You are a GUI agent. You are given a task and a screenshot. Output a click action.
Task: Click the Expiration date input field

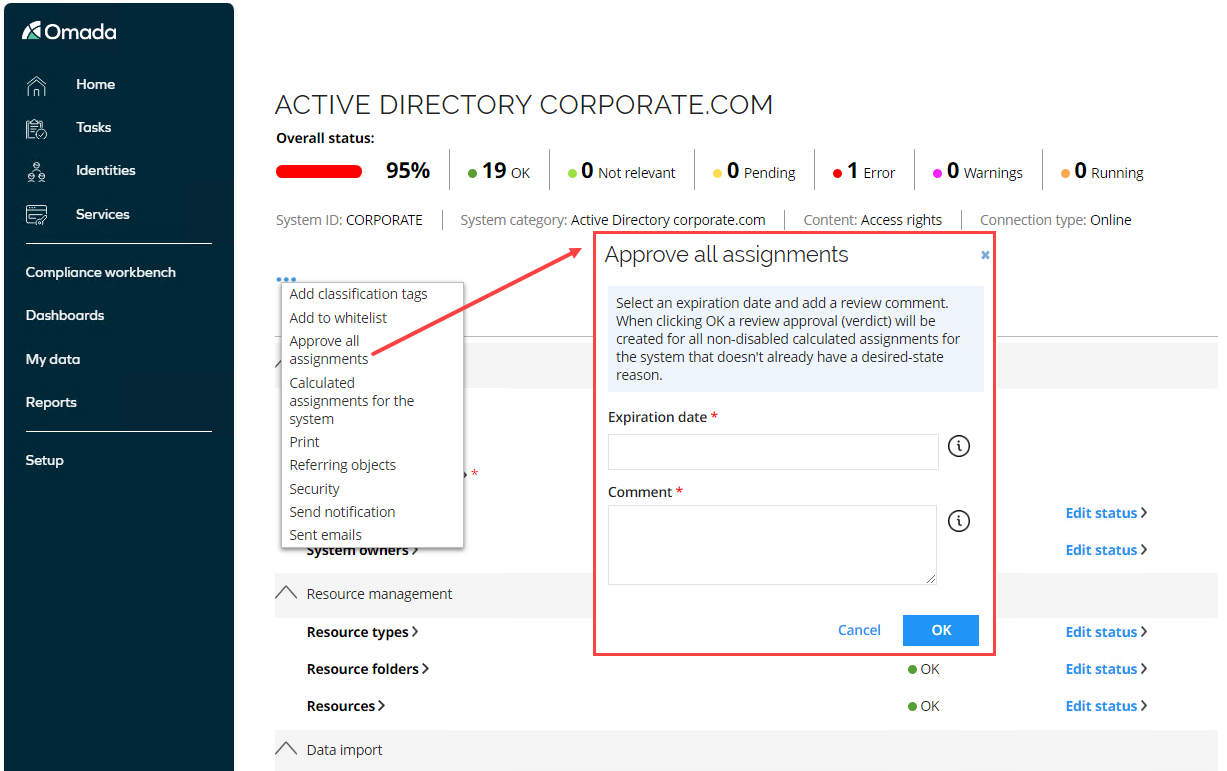click(773, 452)
